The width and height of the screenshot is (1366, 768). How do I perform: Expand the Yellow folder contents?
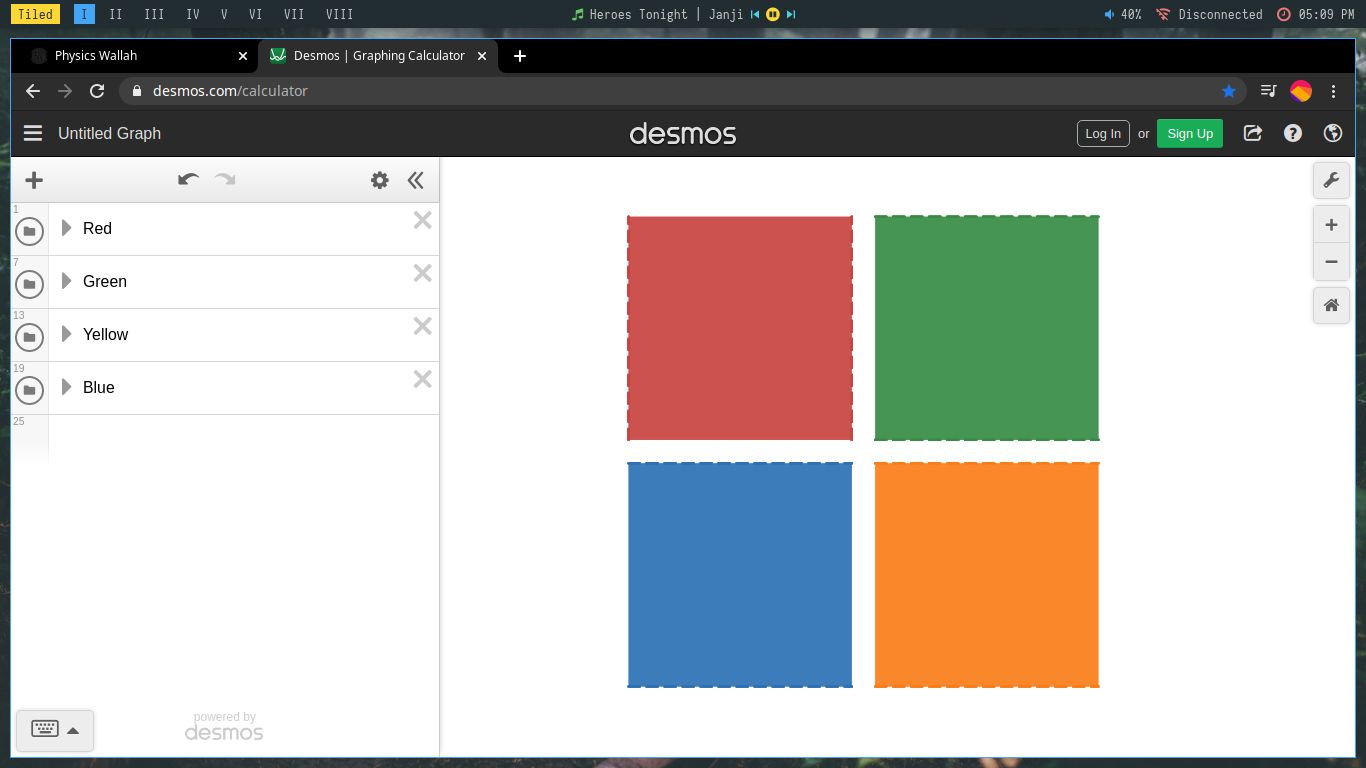pyautogui.click(x=66, y=334)
